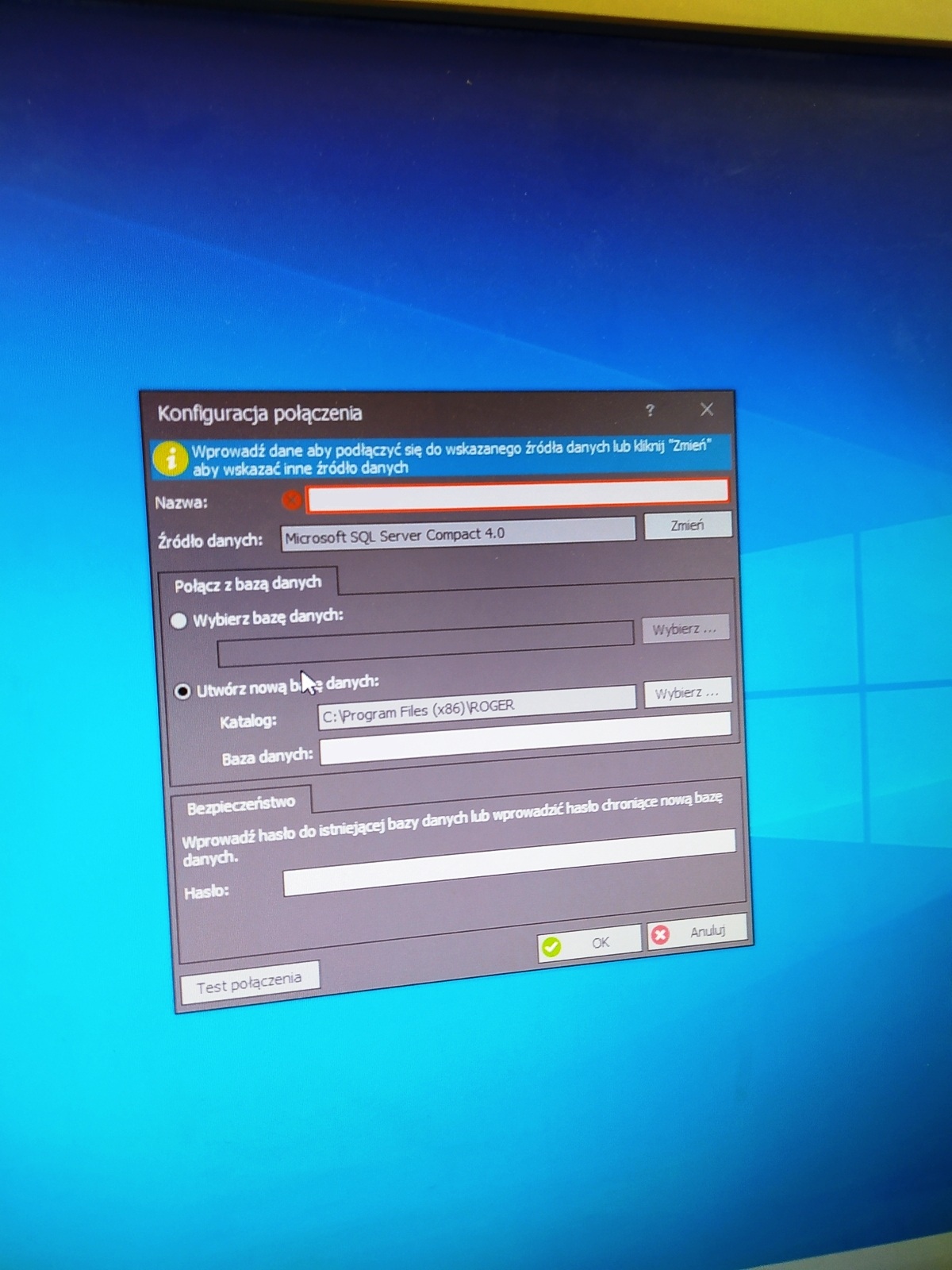Close the Konfiguracja połączenia dialog
The width and height of the screenshot is (952, 1270).
click(x=707, y=410)
